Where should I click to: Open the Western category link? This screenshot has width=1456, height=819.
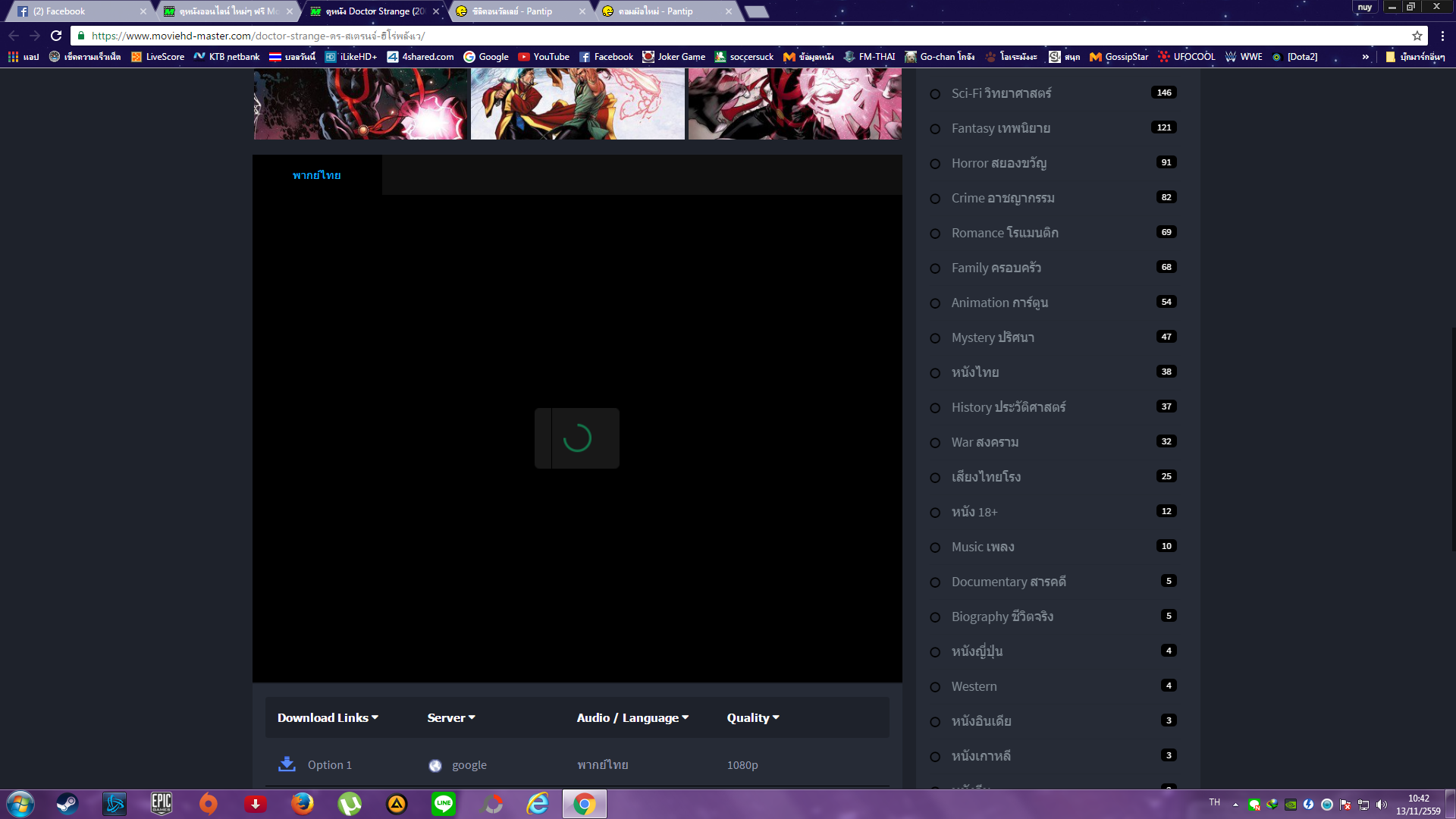[x=974, y=686]
